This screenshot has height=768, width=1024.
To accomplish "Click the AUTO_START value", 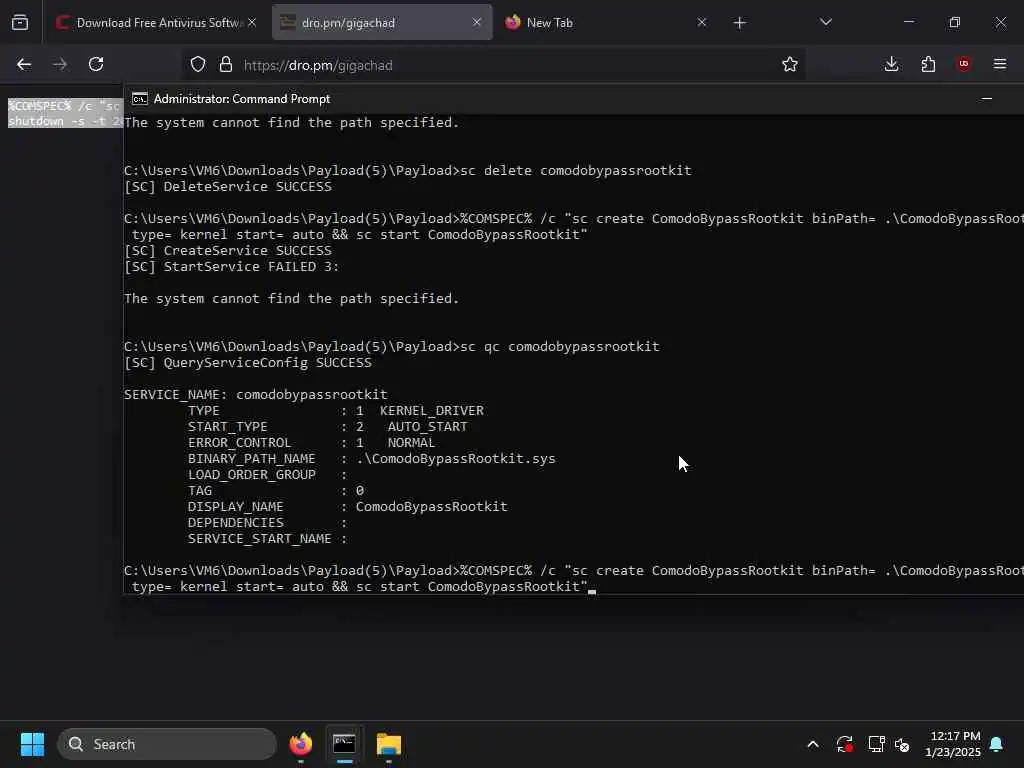I will tap(428, 426).
